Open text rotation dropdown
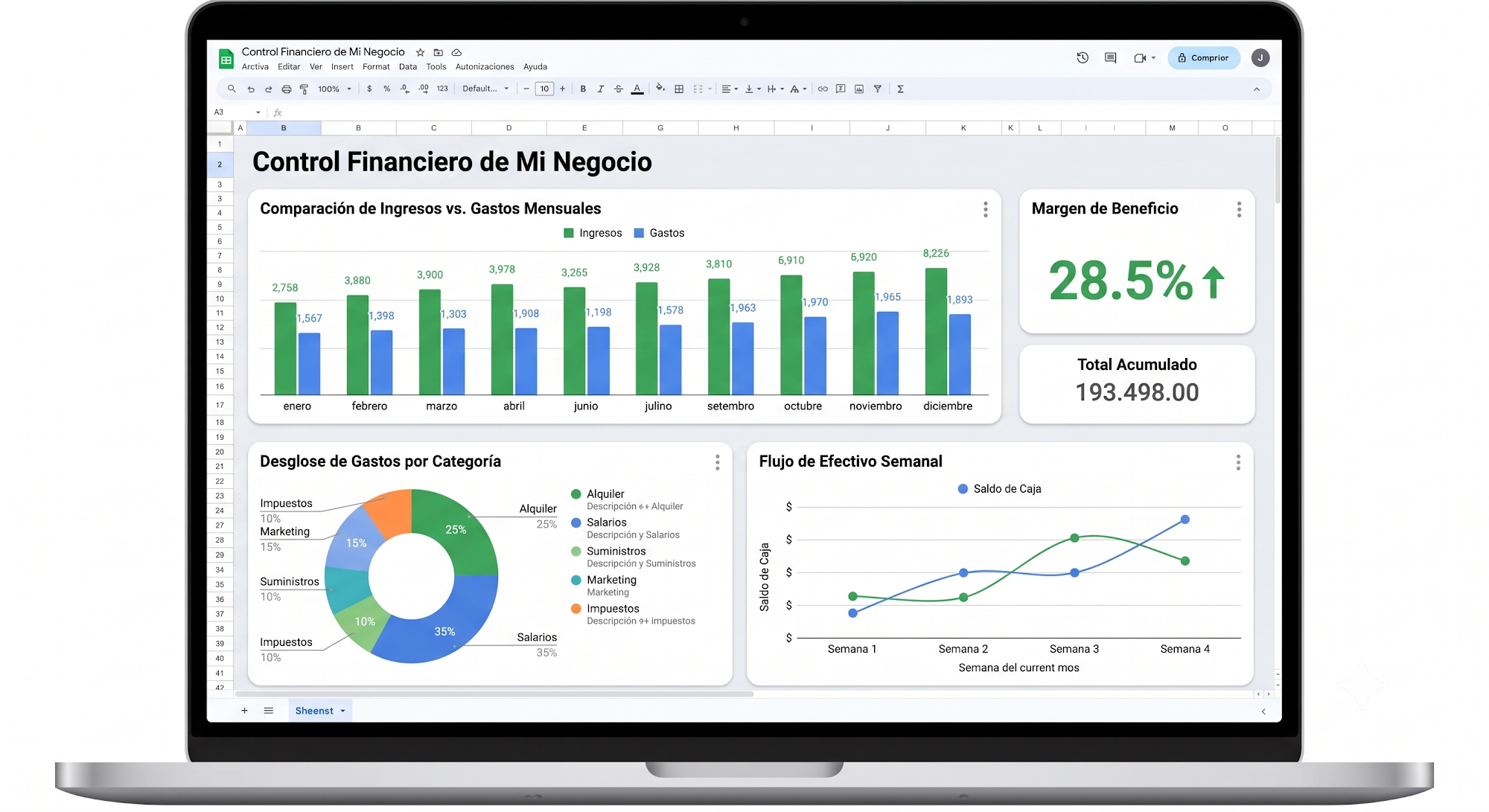 coord(798,89)
